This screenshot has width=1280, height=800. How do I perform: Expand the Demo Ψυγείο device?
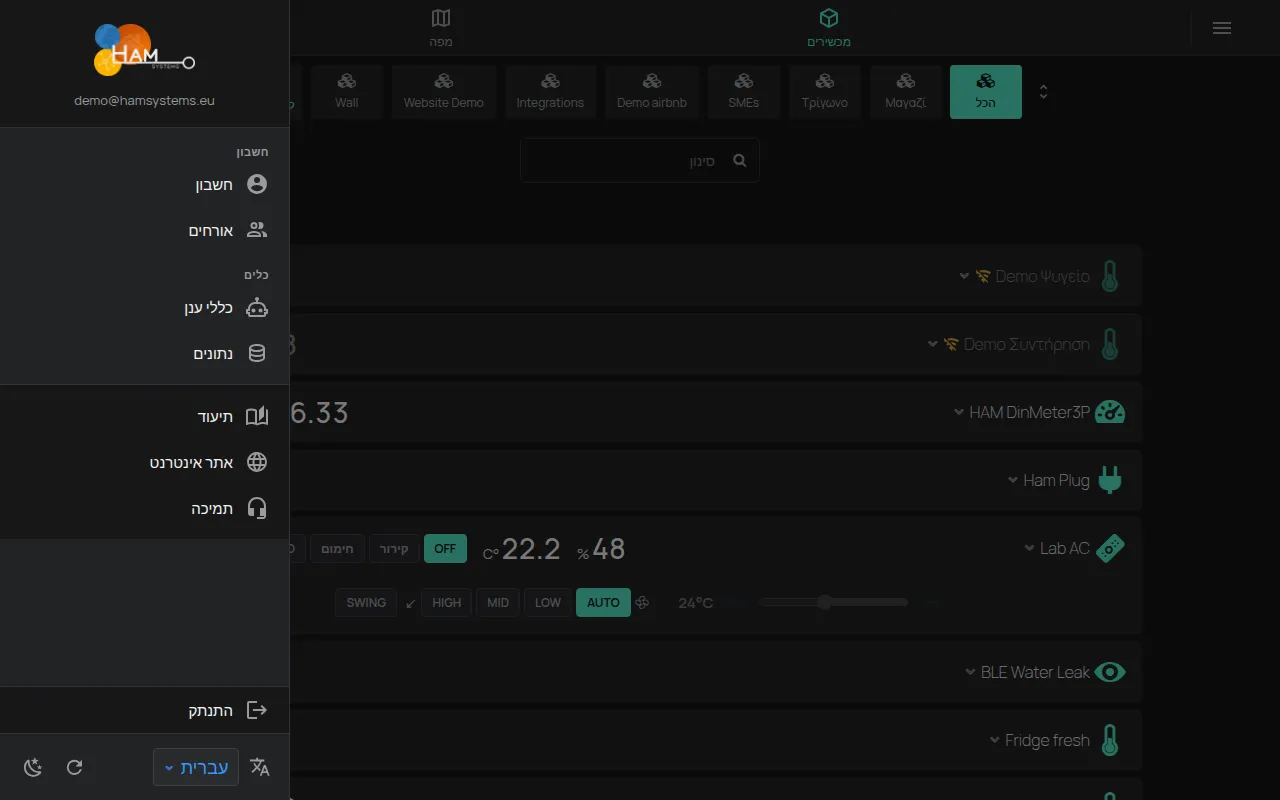(964, 276)
